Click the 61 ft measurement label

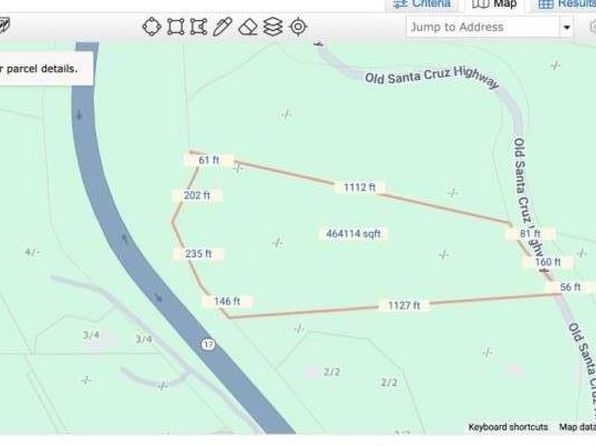[209, 160]
